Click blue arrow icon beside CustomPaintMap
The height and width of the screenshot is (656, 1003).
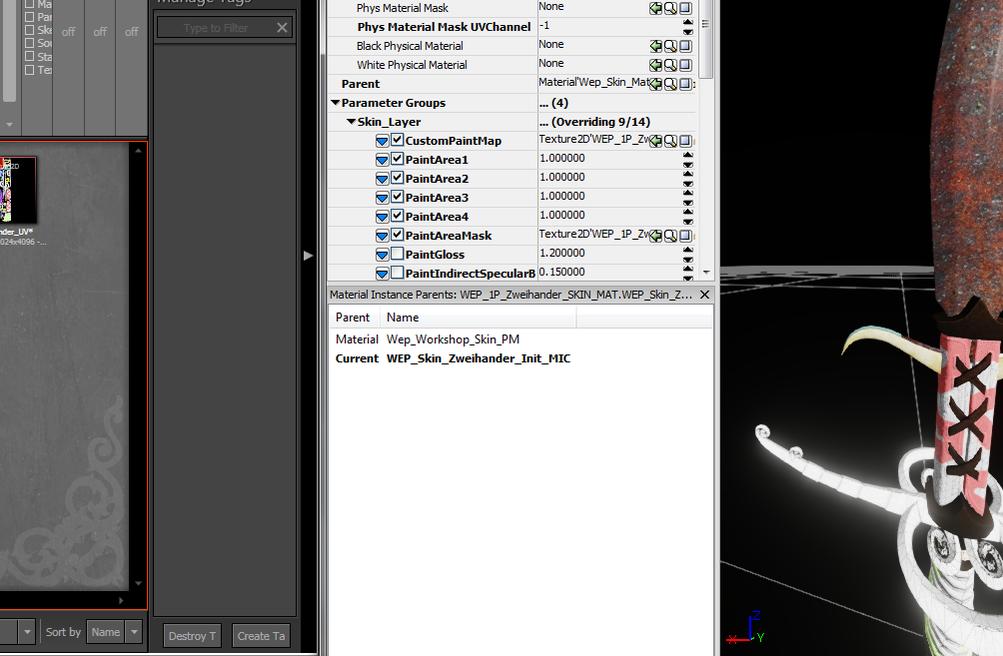(x=382, y=141)
